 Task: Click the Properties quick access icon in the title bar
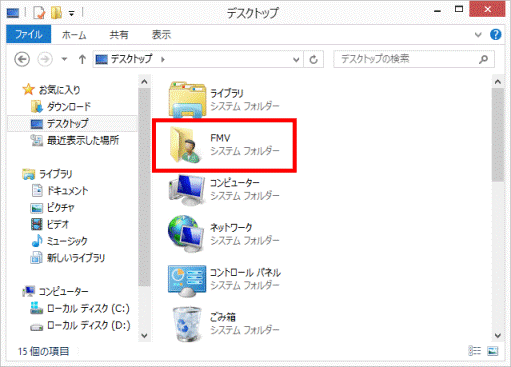(39, 13)
